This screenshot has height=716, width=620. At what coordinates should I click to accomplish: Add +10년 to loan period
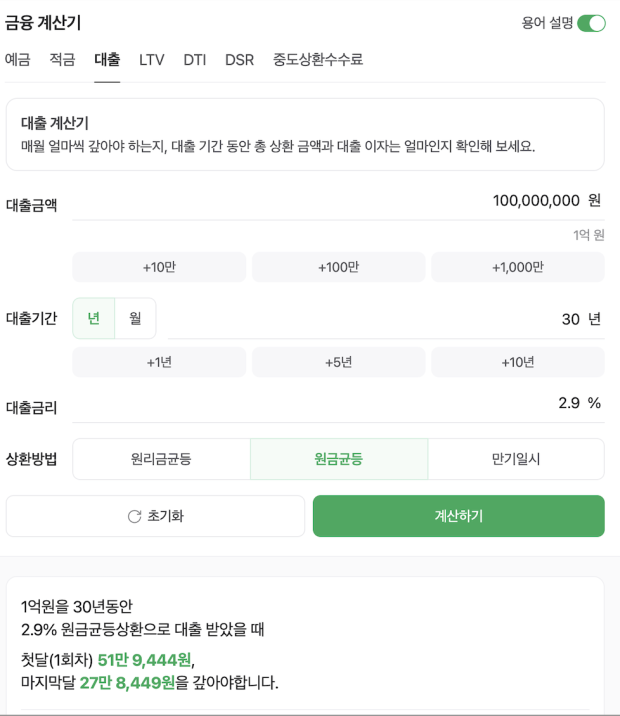pos(518,362)
